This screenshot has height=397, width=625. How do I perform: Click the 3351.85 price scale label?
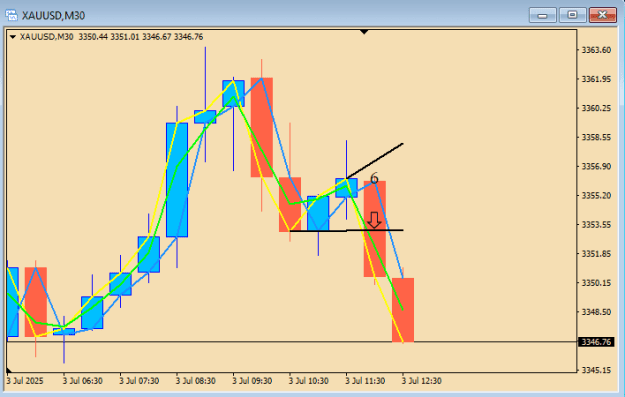[x=596, y=254]
